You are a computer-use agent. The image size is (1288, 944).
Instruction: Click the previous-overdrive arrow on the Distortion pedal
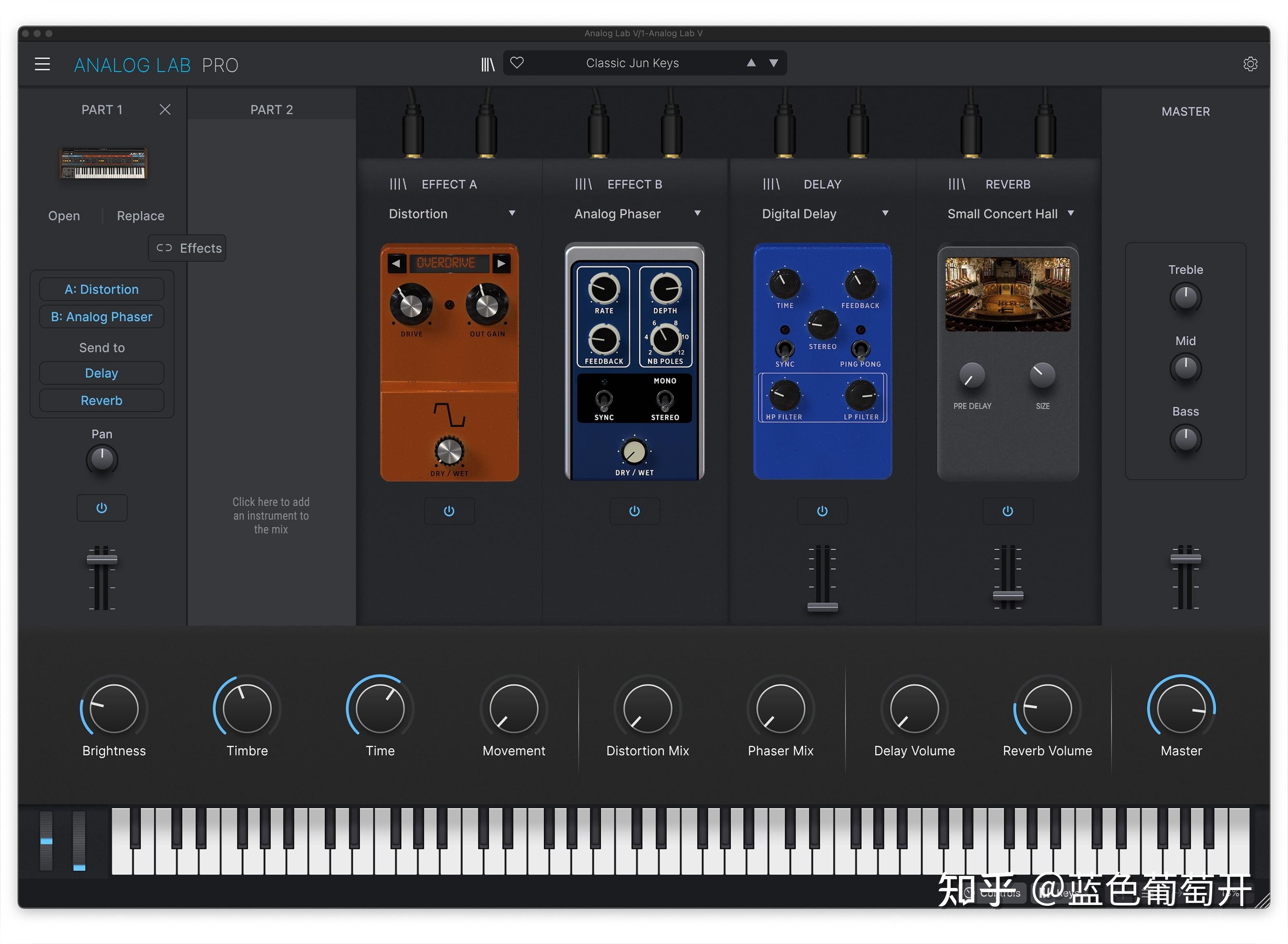398,264
